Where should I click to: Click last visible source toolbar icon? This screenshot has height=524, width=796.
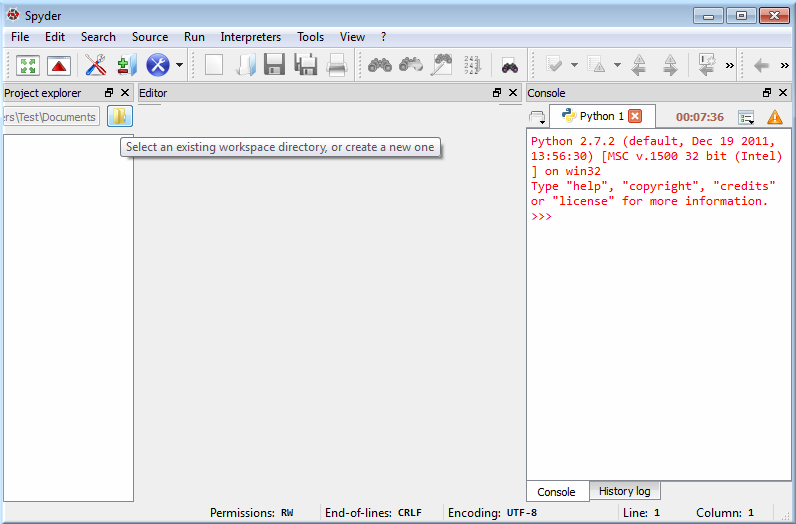[x=707, y=65]
